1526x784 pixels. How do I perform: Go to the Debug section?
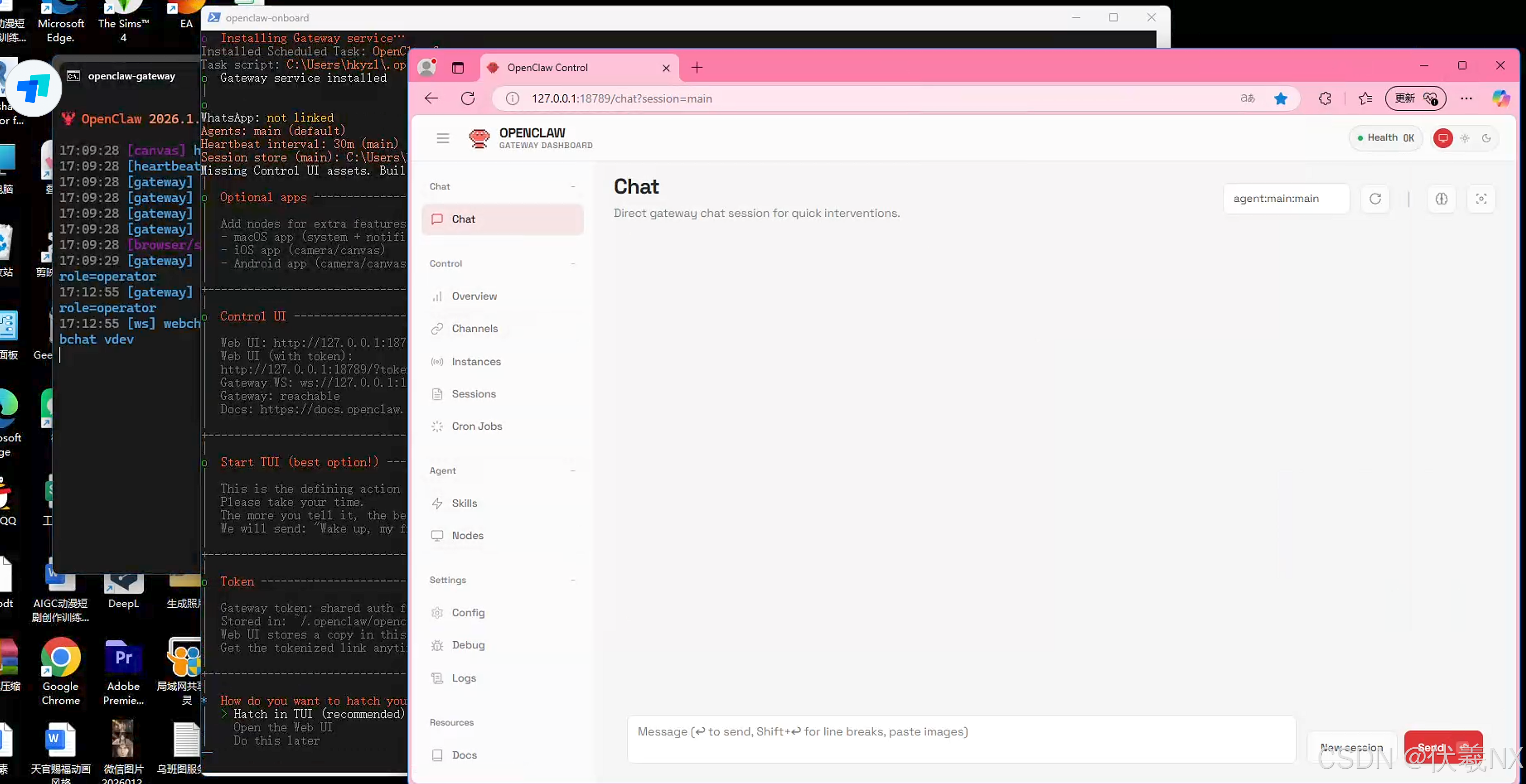click(x=468, y=645)
